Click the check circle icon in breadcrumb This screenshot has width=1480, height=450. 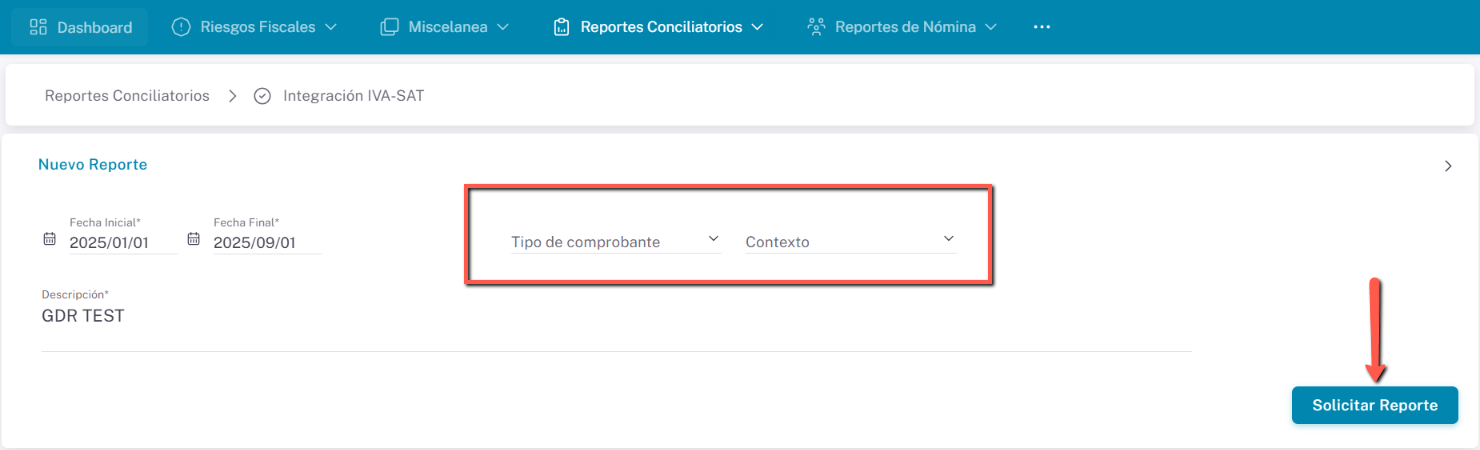coord(263,96)
